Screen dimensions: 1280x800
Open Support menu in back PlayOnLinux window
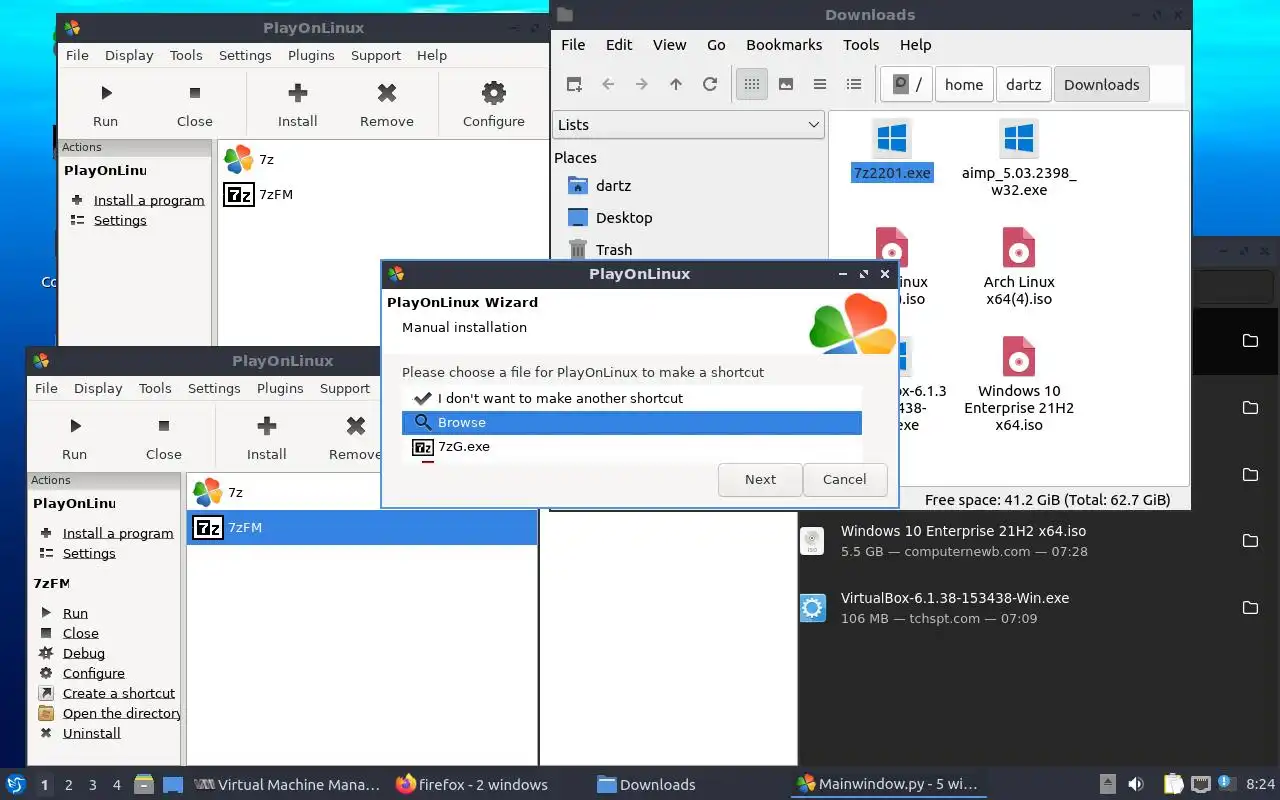[376, 56]
